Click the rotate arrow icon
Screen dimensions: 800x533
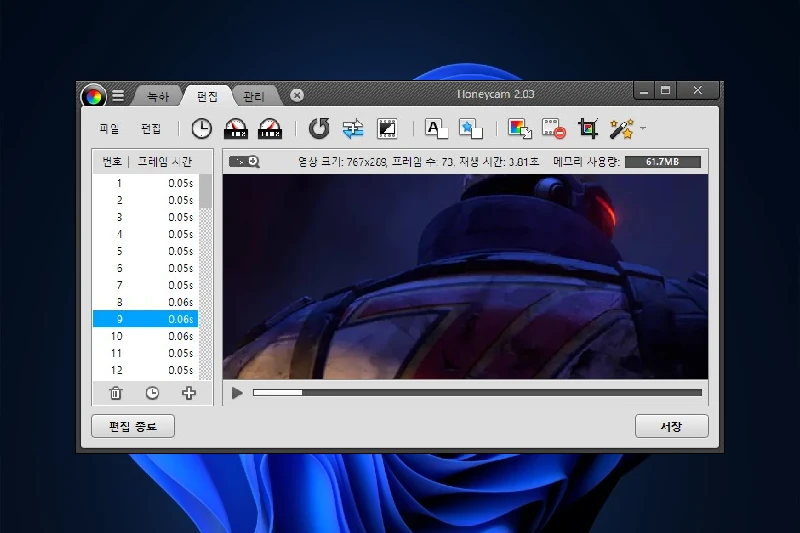[x=319, y=129]
